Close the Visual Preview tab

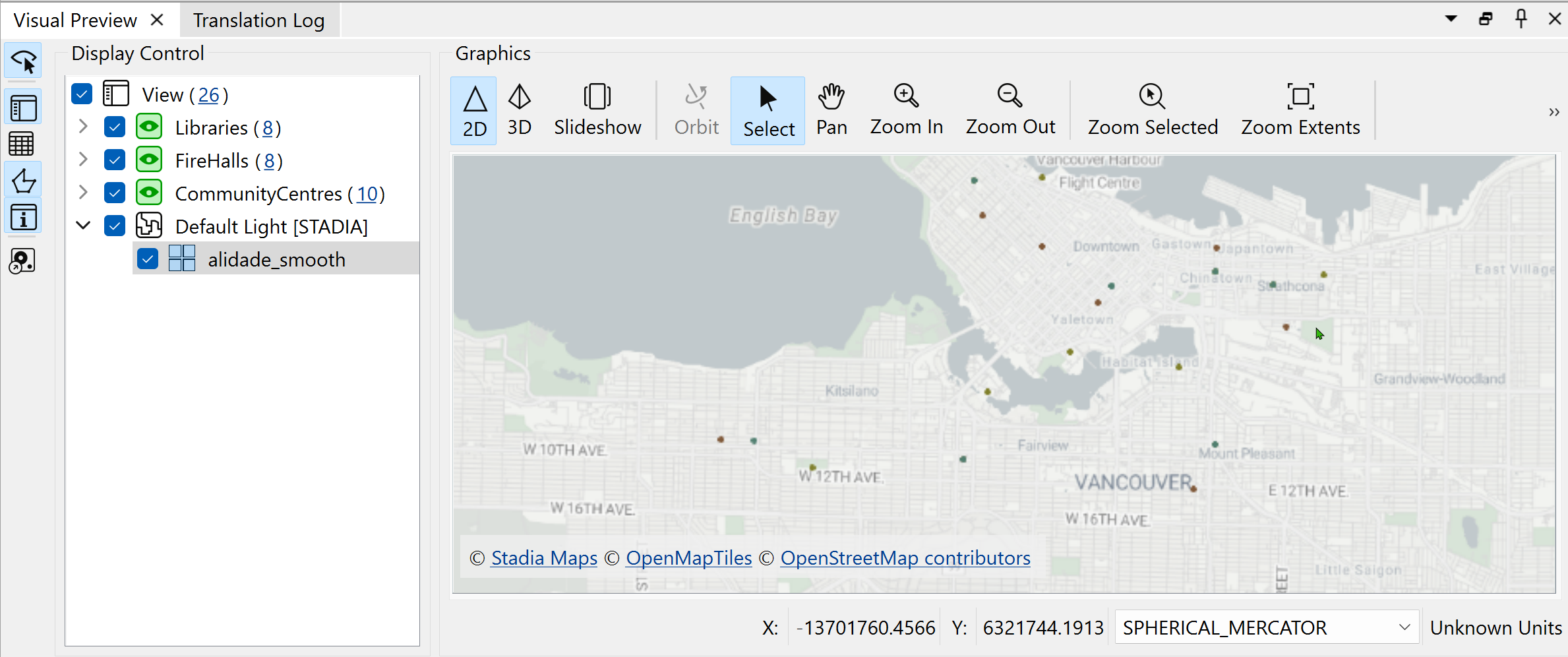[157, 20]
